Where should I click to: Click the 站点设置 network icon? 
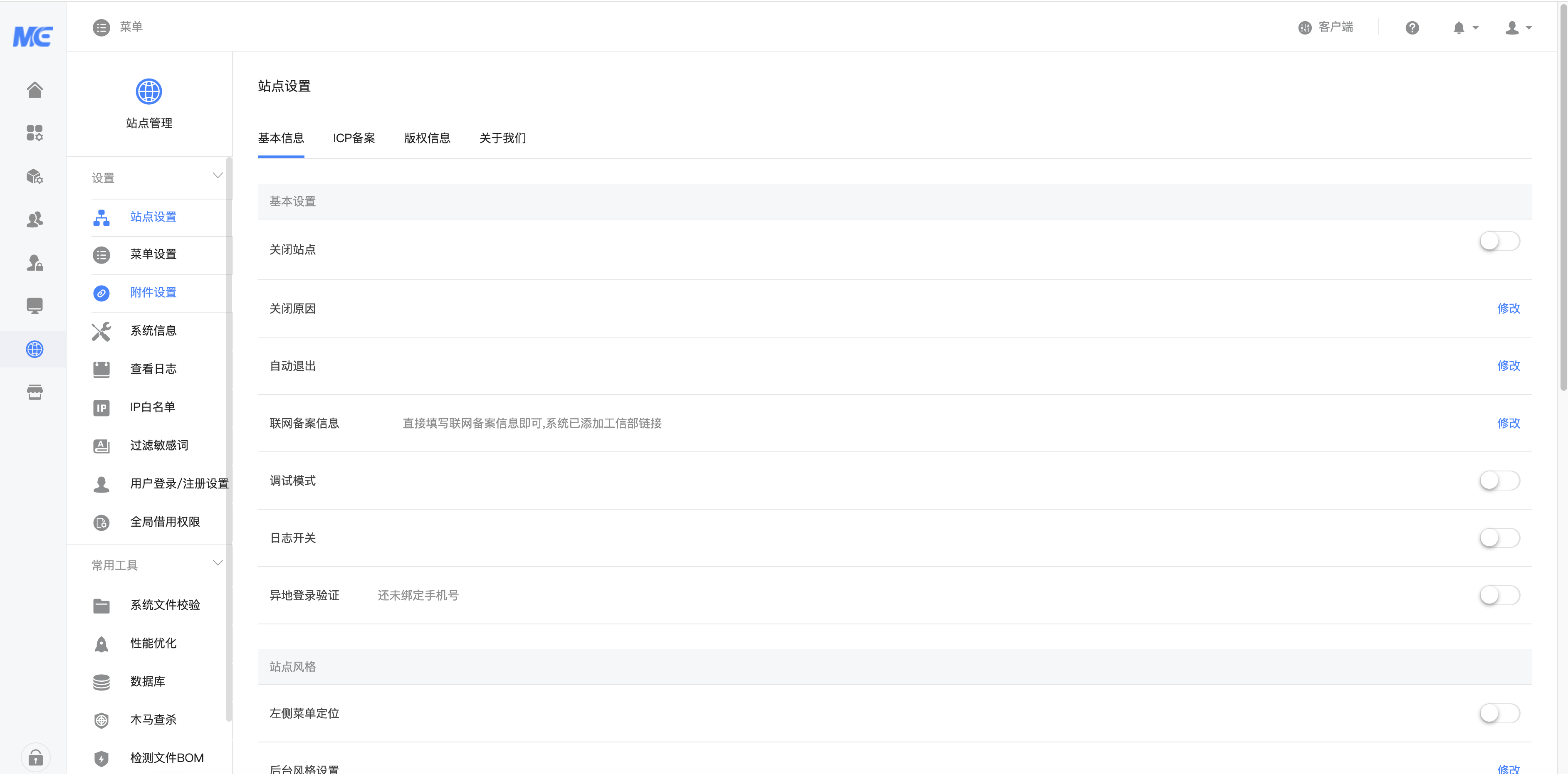[101, 217]
